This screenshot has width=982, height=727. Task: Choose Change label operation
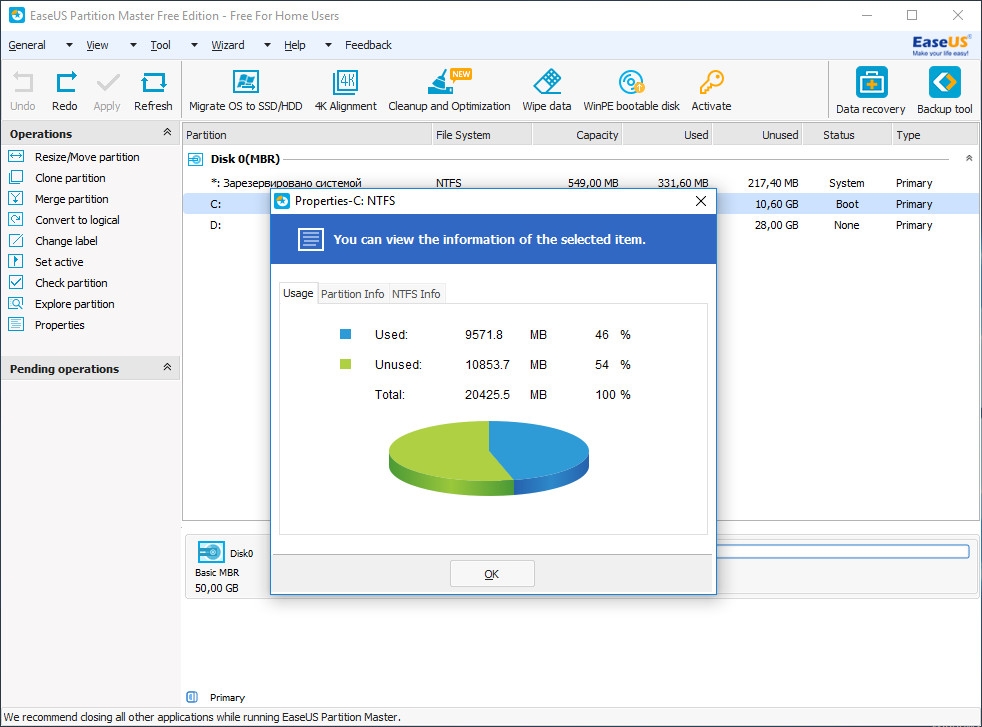[x=66, y=241]
